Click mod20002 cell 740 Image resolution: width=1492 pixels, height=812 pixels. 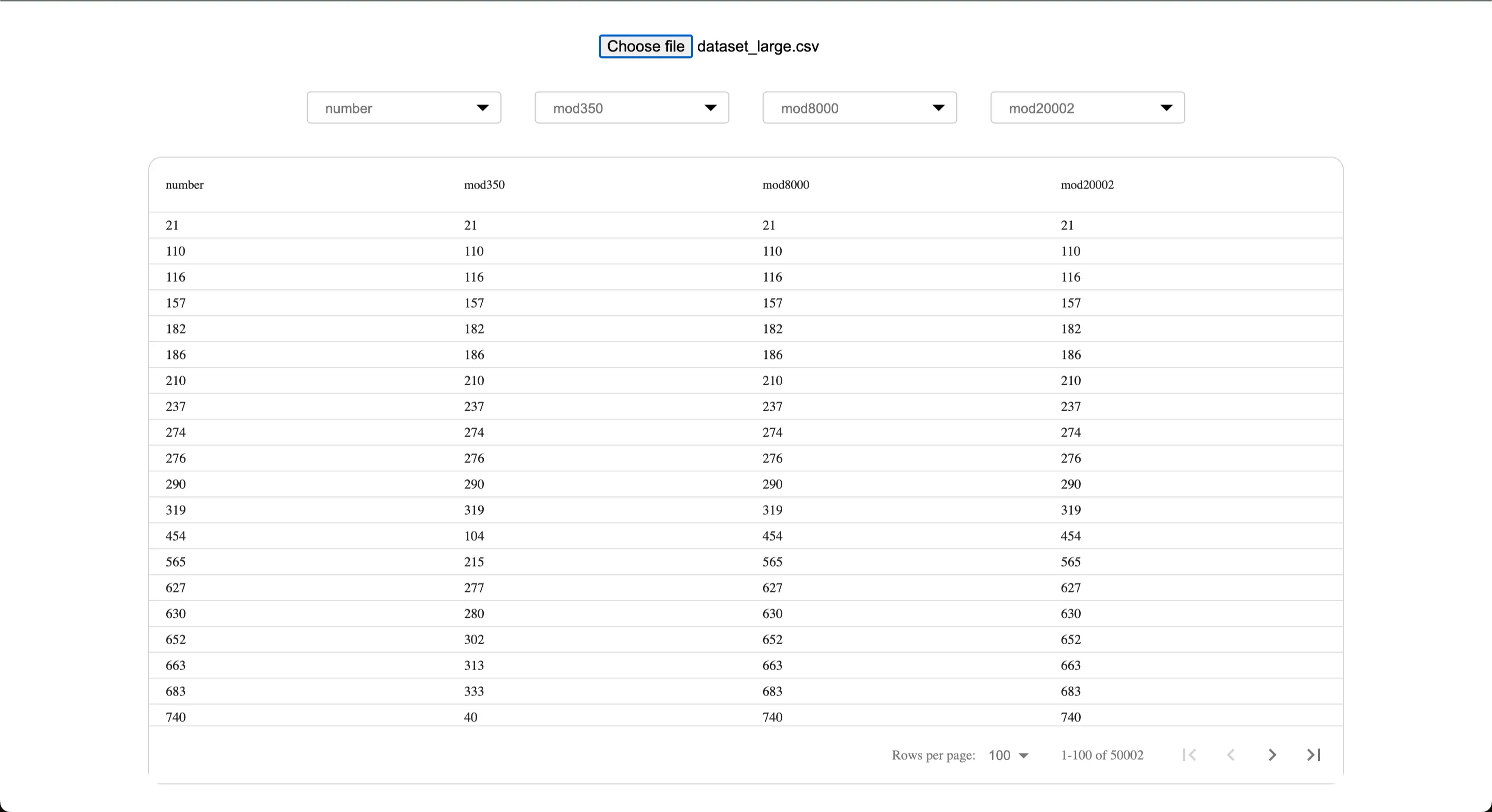[1070, 717]
